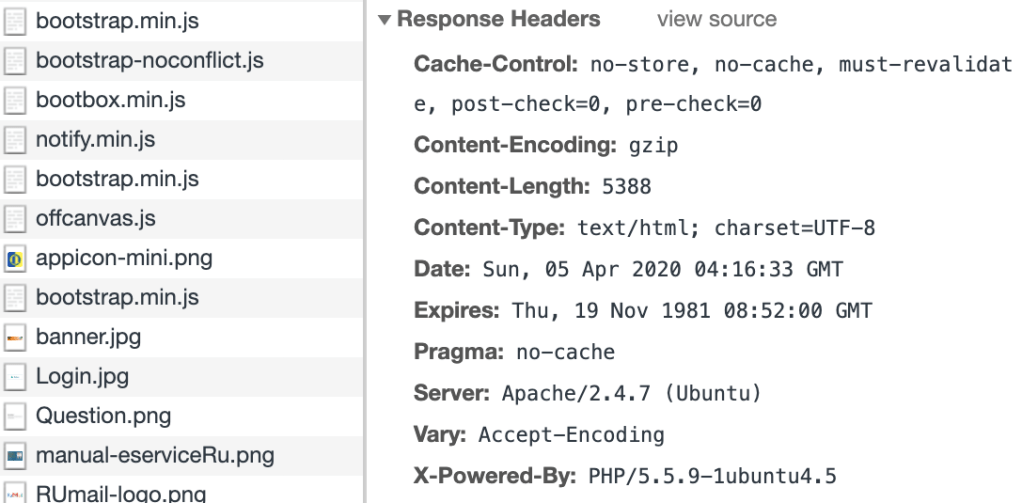Click the Cache-Control header name
This screenshot has height=503, width=1022.
[482, 65]
